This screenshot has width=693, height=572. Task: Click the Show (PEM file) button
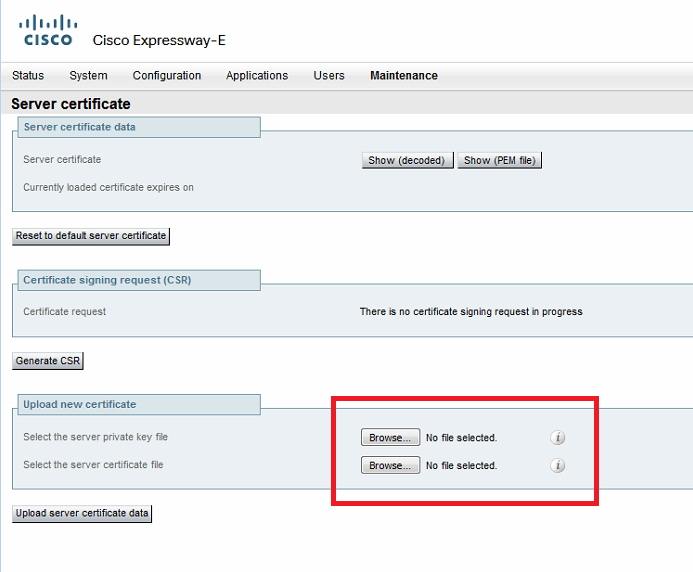pyautogui.click(x=499, y=160)
